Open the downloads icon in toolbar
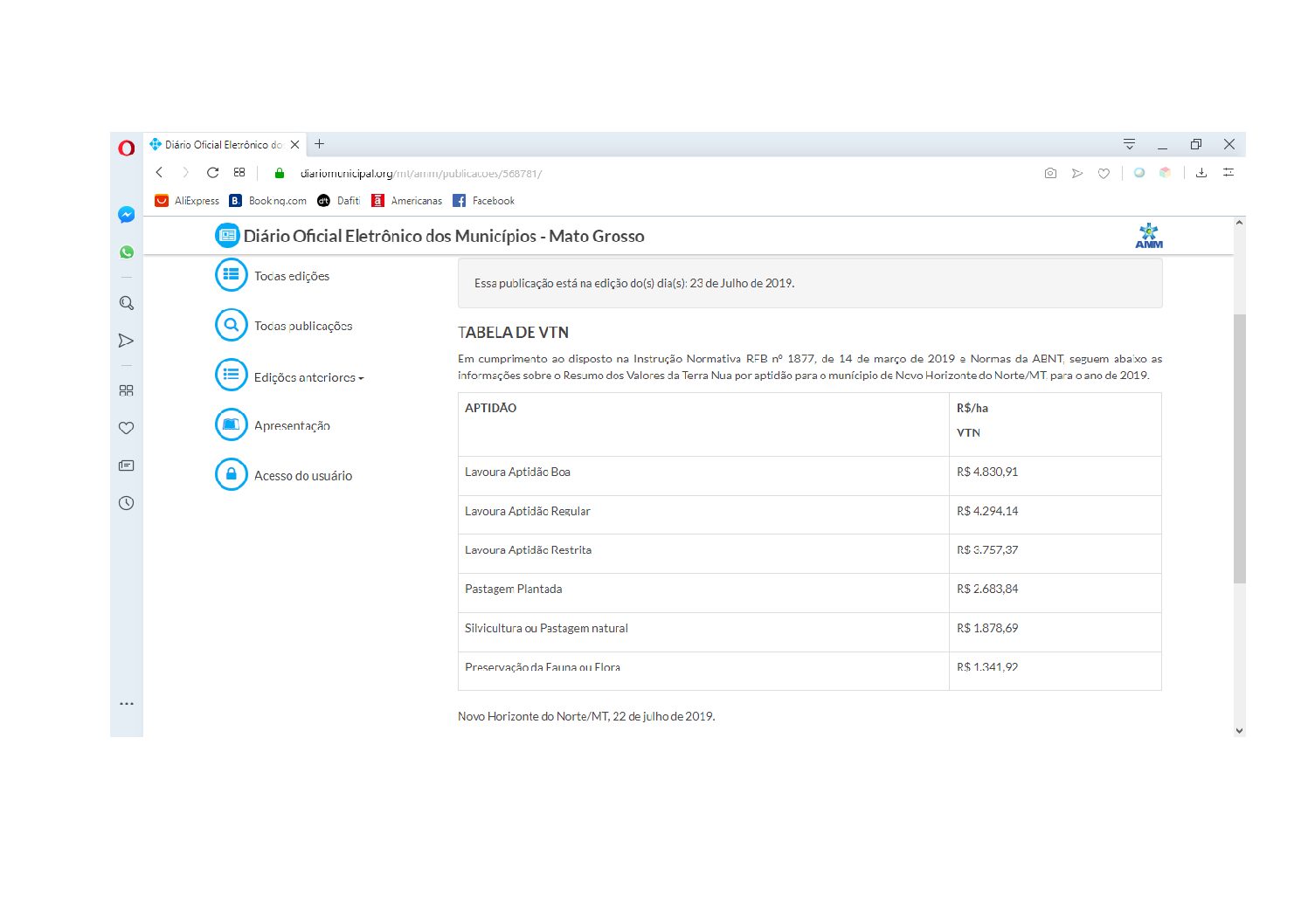1308x924 pixels. 1201,173
